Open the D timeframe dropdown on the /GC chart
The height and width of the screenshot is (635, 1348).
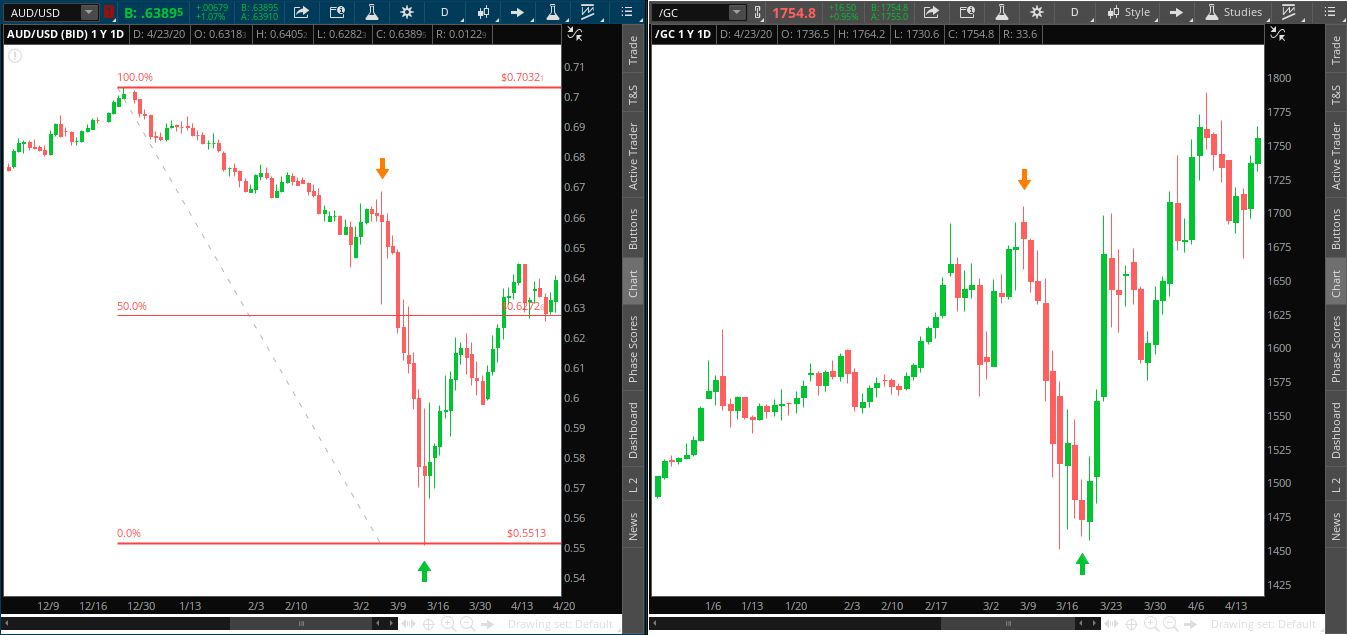[x=1073, y=12]
